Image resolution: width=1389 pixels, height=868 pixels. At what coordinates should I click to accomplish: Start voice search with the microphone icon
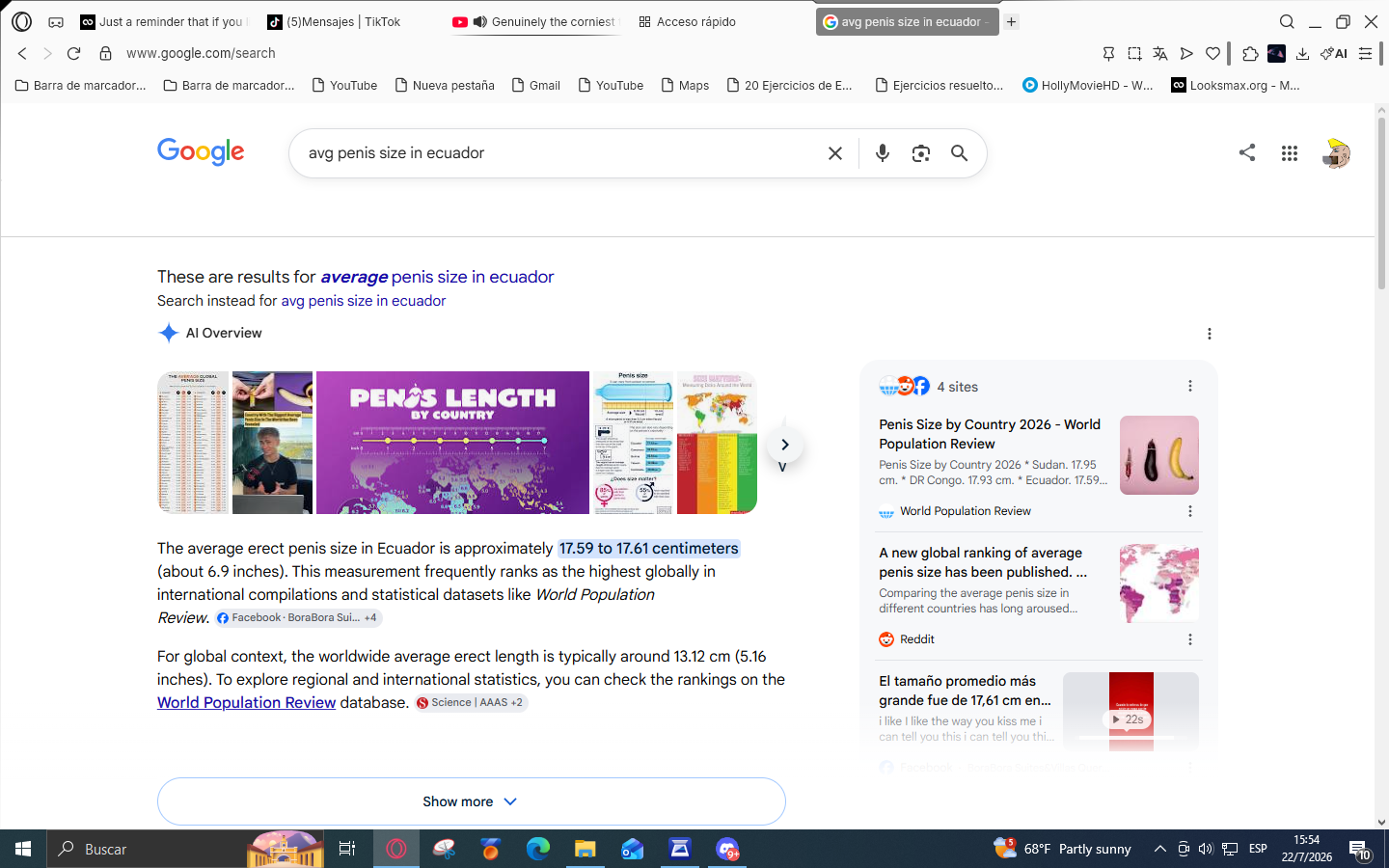[x=882, y=152]
